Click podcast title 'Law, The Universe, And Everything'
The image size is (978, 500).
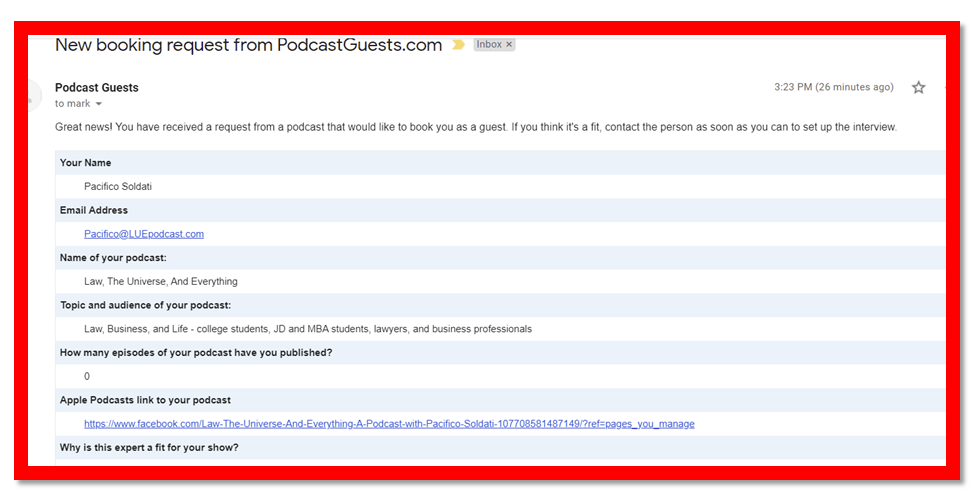tap(161, 282)
